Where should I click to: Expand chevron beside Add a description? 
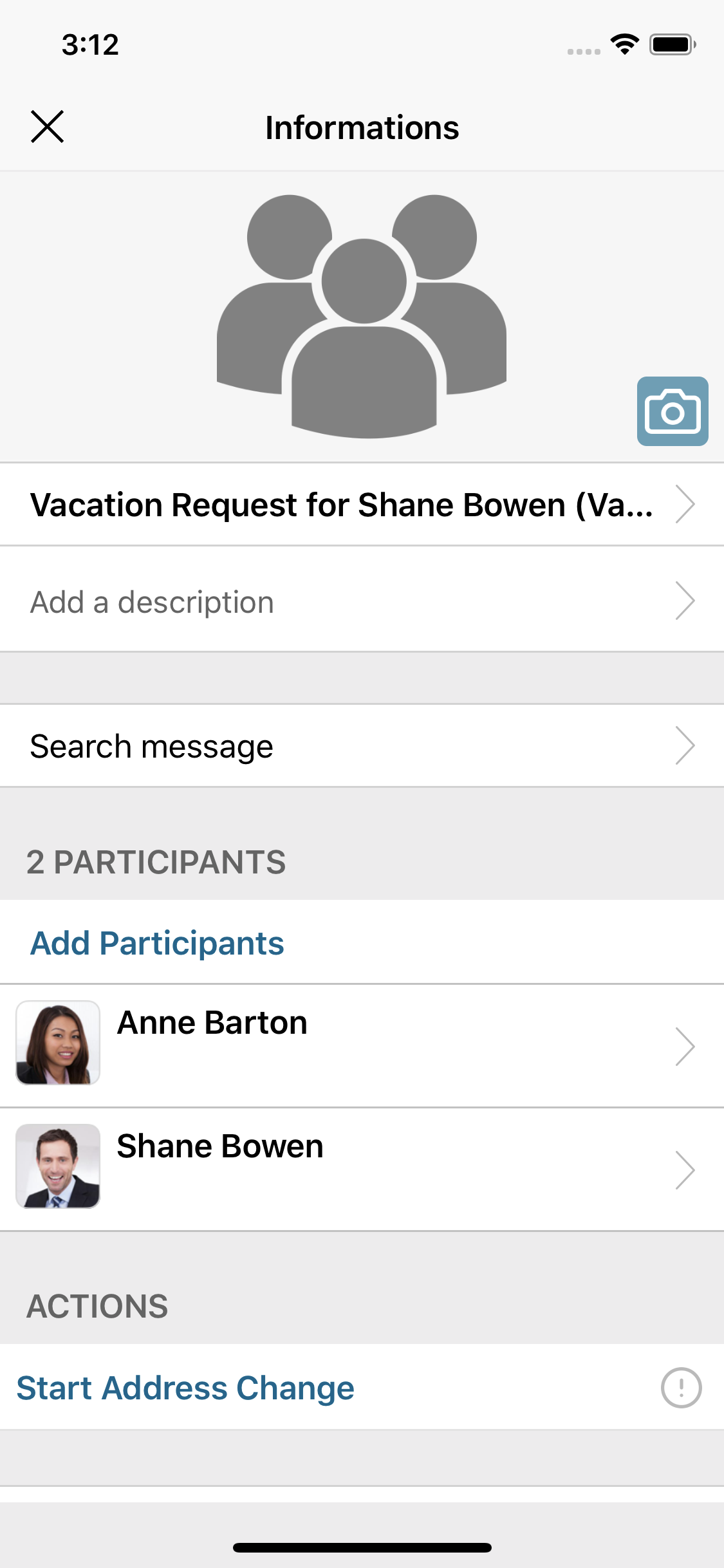[685, 601]
